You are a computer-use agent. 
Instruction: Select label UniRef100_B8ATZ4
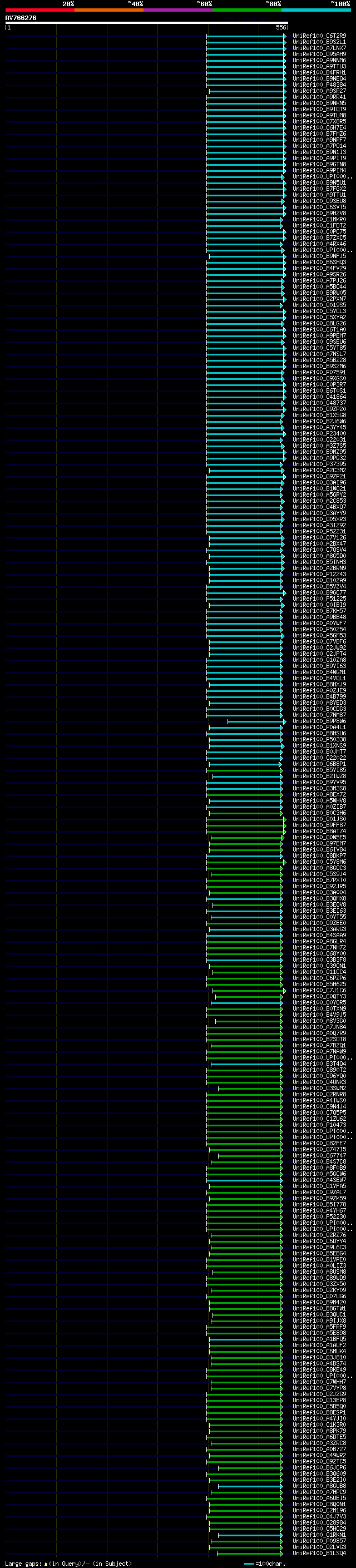(x=319, y=831)
